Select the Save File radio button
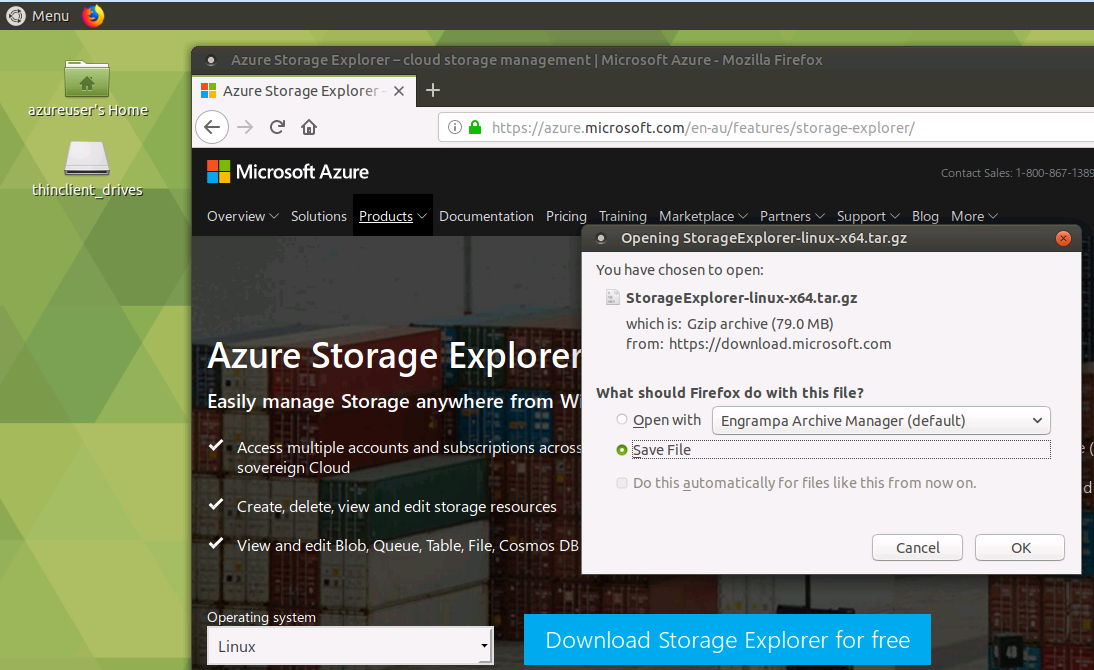The image size is (1094, 670). click(x=622, y=450)
